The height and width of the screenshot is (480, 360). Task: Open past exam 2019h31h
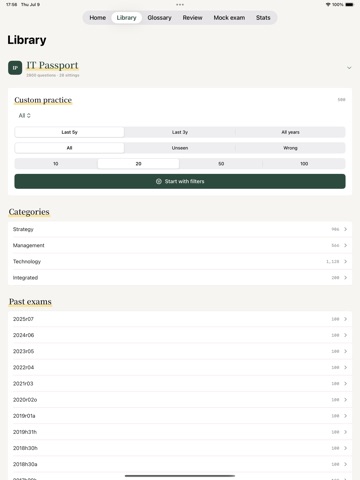180,432
